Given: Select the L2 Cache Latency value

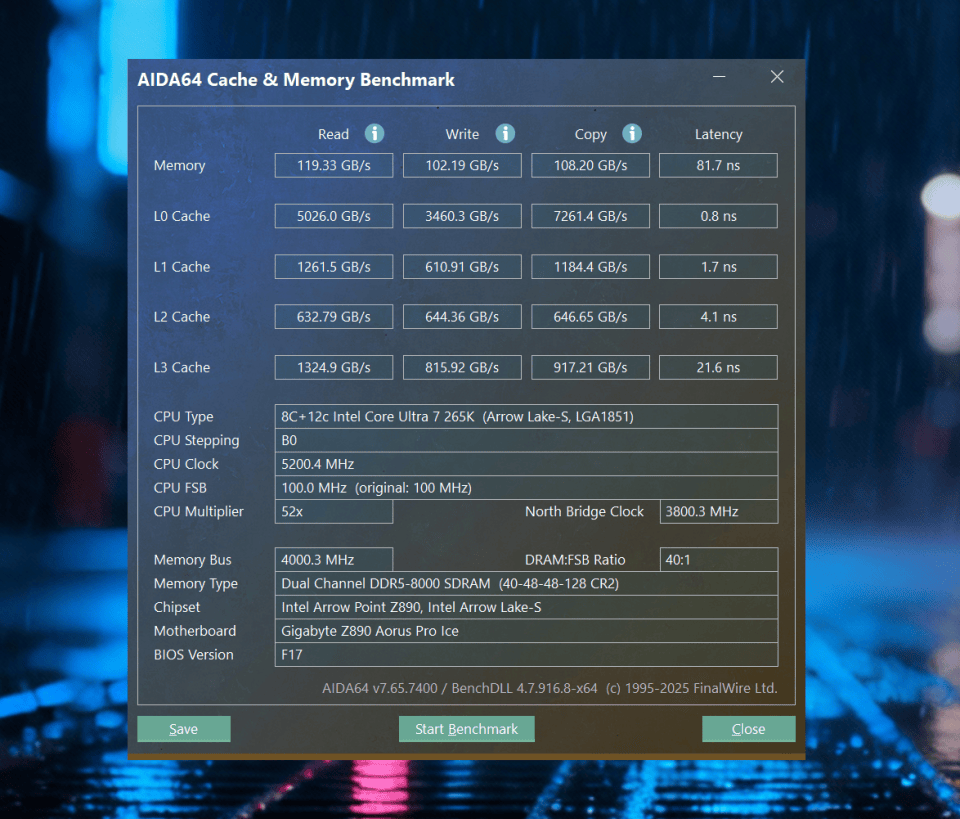Looking at the screenshot, I should tap(718, 316).
